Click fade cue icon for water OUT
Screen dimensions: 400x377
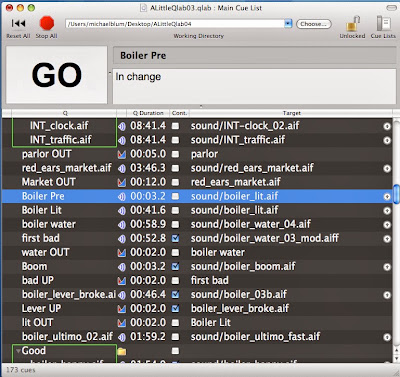(122, 252)
